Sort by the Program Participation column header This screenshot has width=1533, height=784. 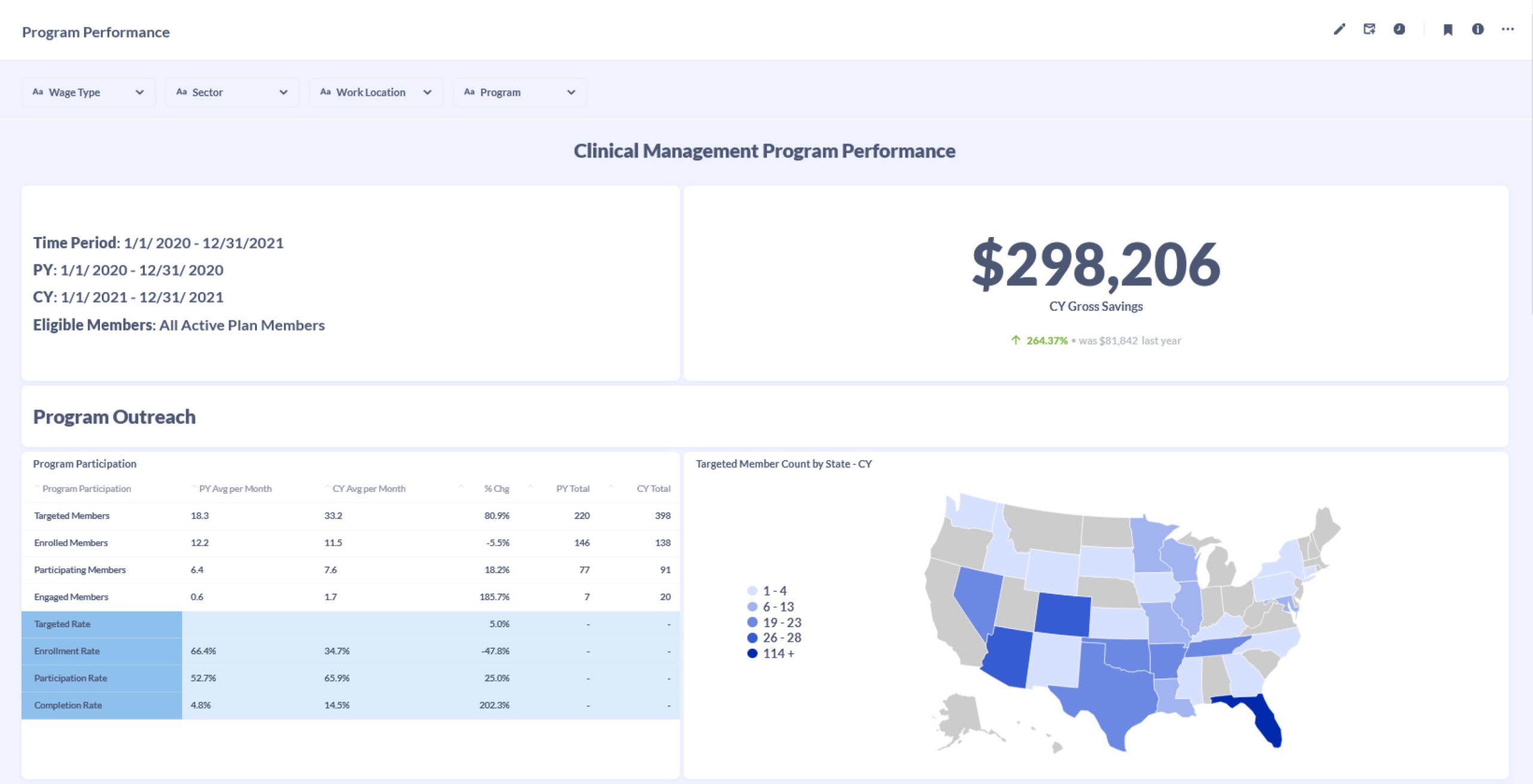87,488
